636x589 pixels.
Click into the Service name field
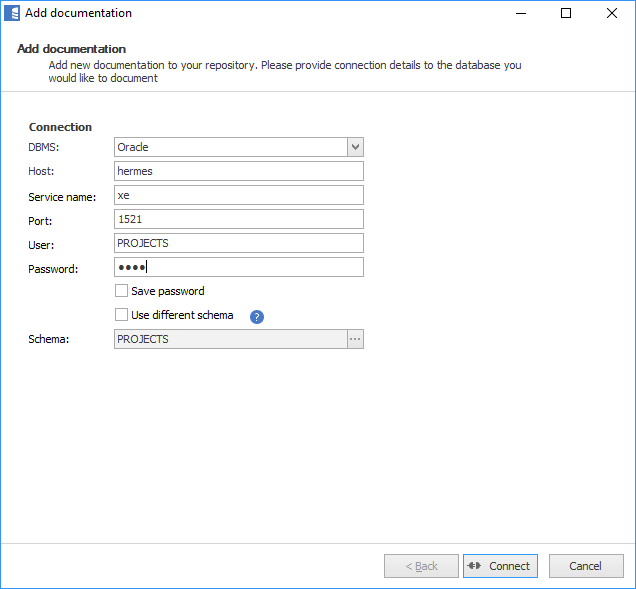238,195
